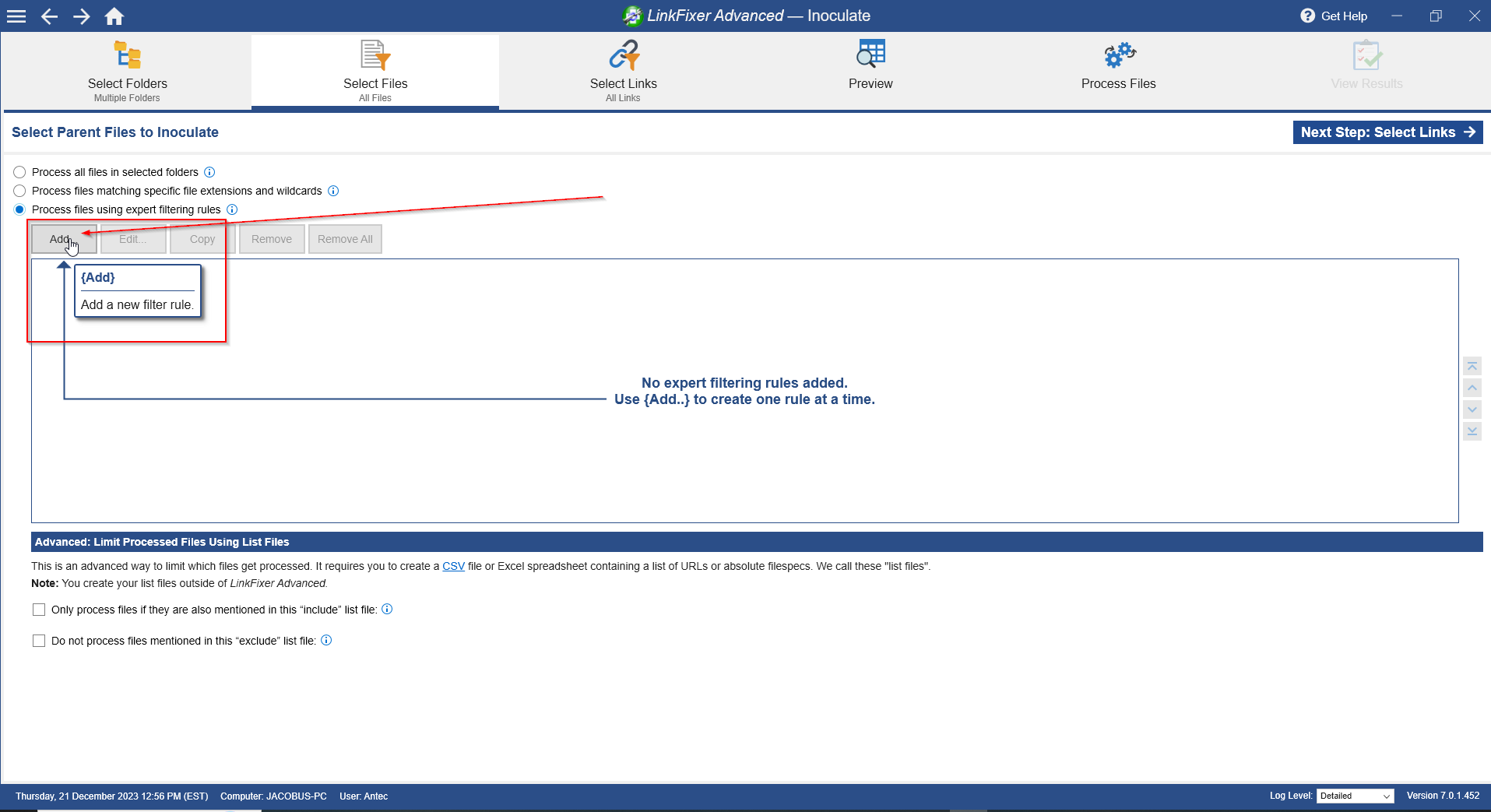Move rule down one position
This screenshot has width=1491, height=812.
(1472, 410)
